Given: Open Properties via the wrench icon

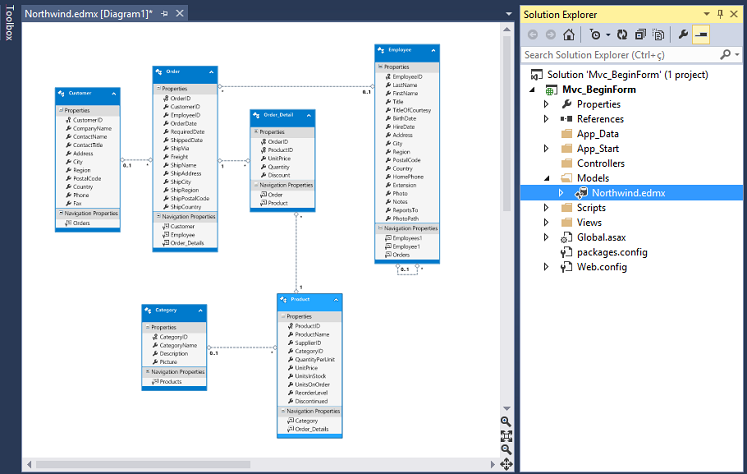Looking at the screenshot, I should coord(684,34).
